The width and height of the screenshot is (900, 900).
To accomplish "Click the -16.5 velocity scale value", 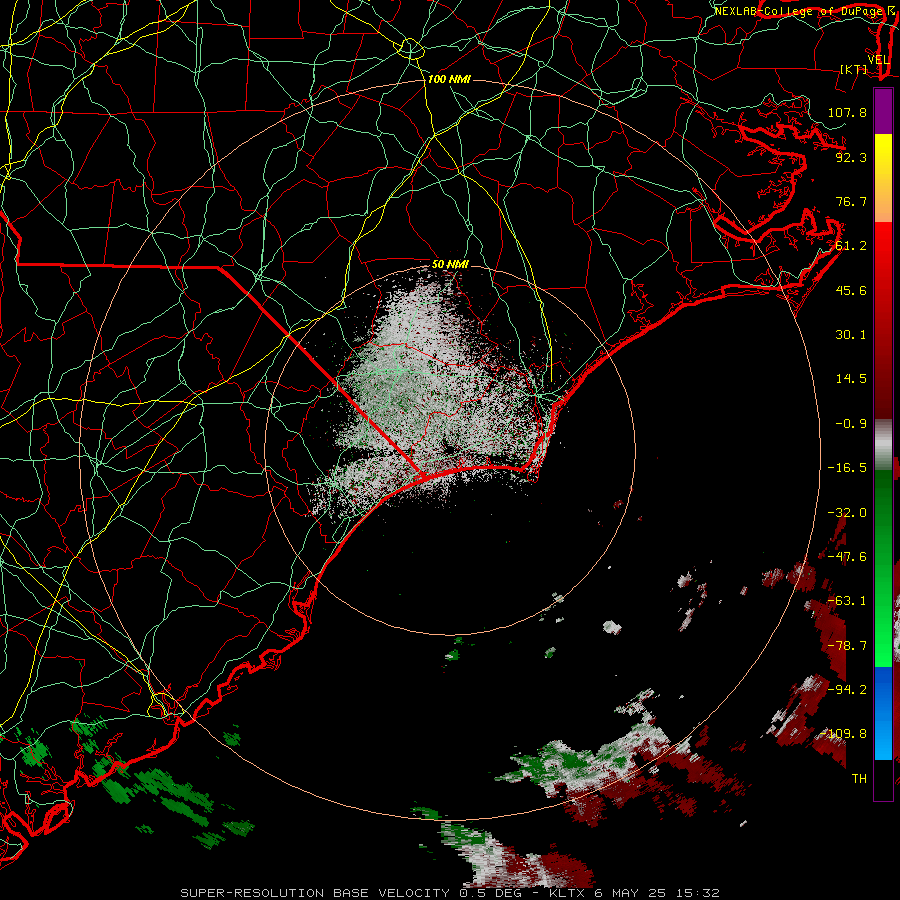I will click(847, 468).
